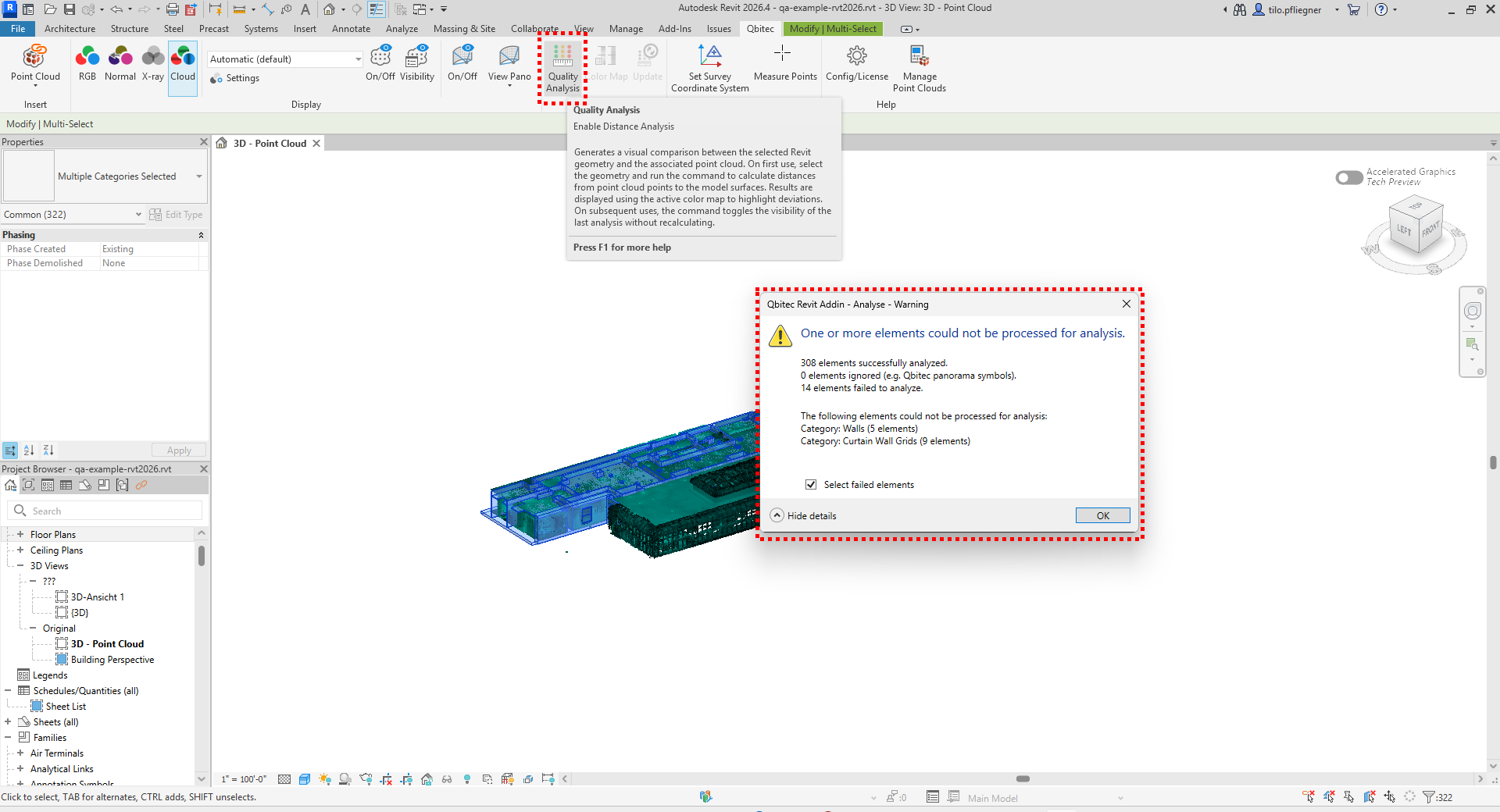
Task: Open Config/License settings
Action: (x=857, y=62)
